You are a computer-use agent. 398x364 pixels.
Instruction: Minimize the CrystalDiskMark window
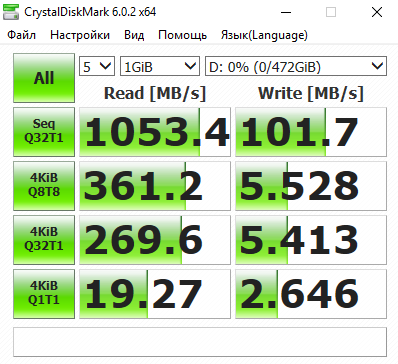[x=286, y=12]
